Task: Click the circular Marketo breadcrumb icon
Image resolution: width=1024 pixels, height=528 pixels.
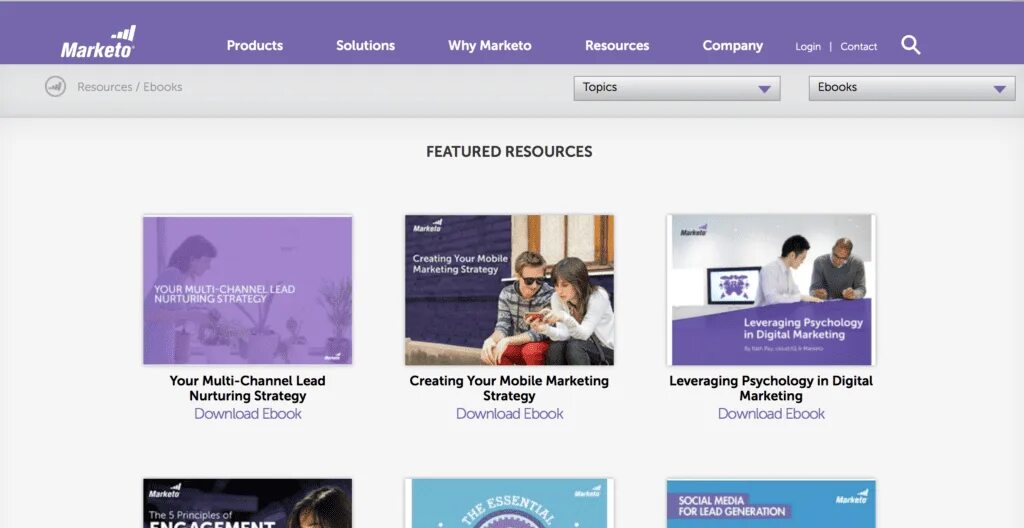Action: 56,86
